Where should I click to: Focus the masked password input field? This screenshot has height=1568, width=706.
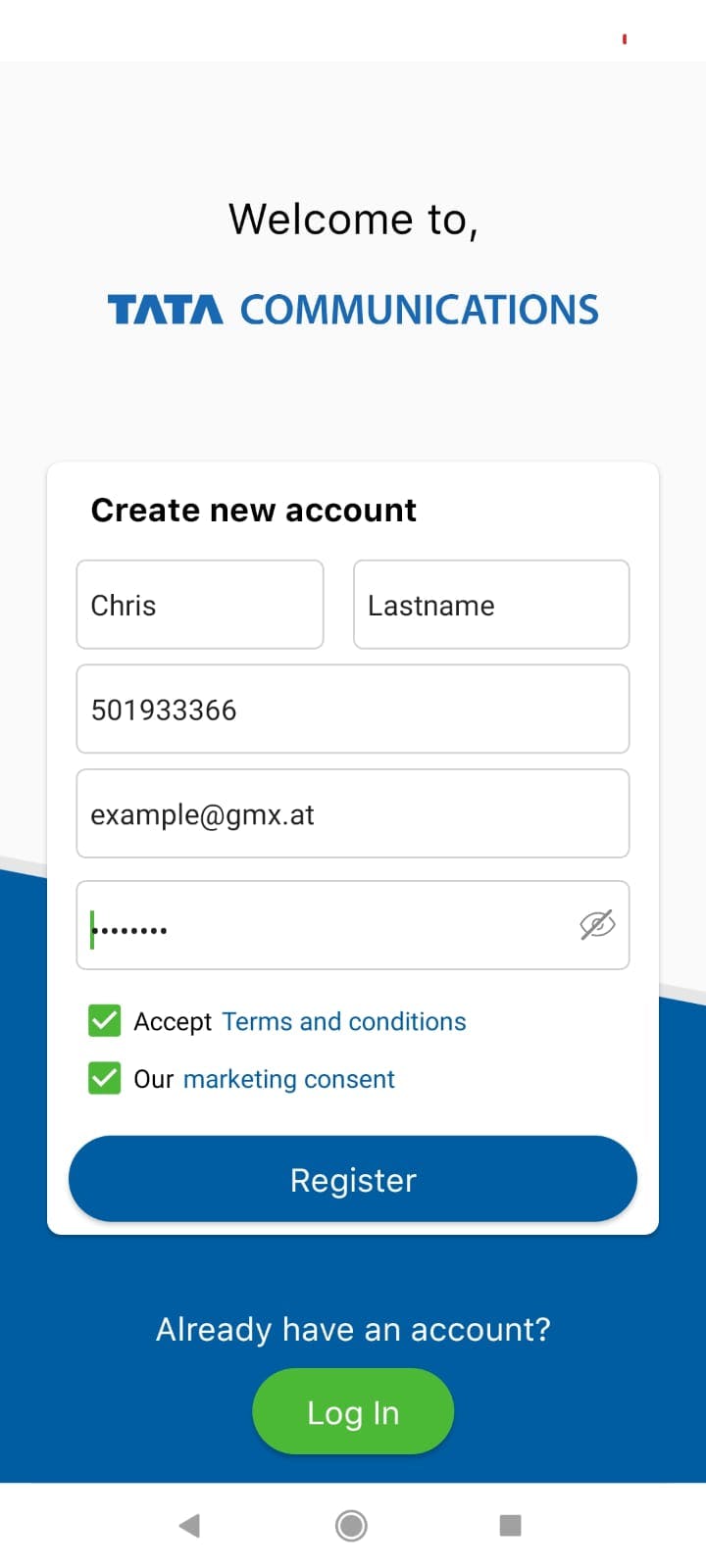[x=324, y=925]
